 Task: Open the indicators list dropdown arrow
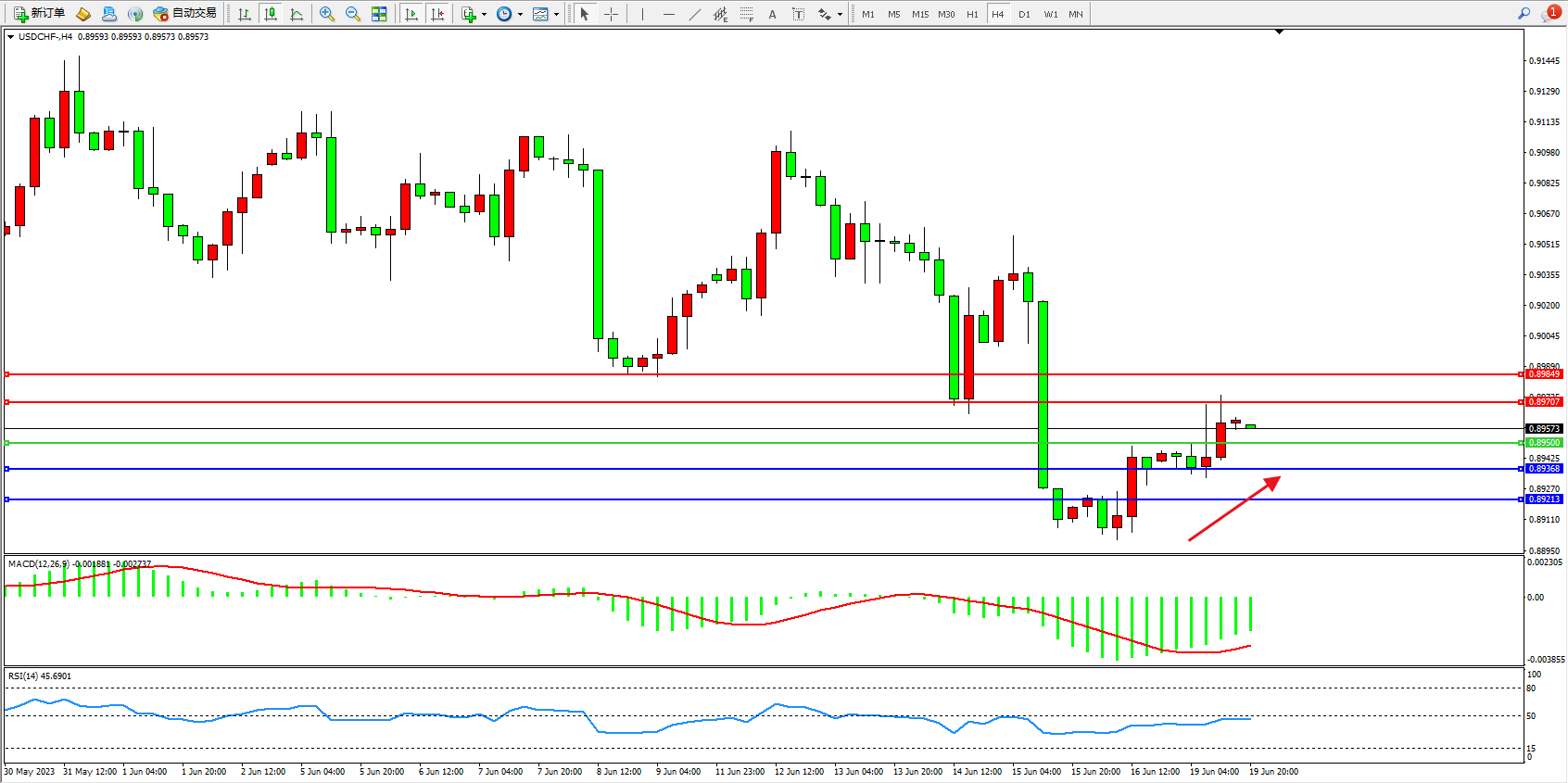point(484,14)
